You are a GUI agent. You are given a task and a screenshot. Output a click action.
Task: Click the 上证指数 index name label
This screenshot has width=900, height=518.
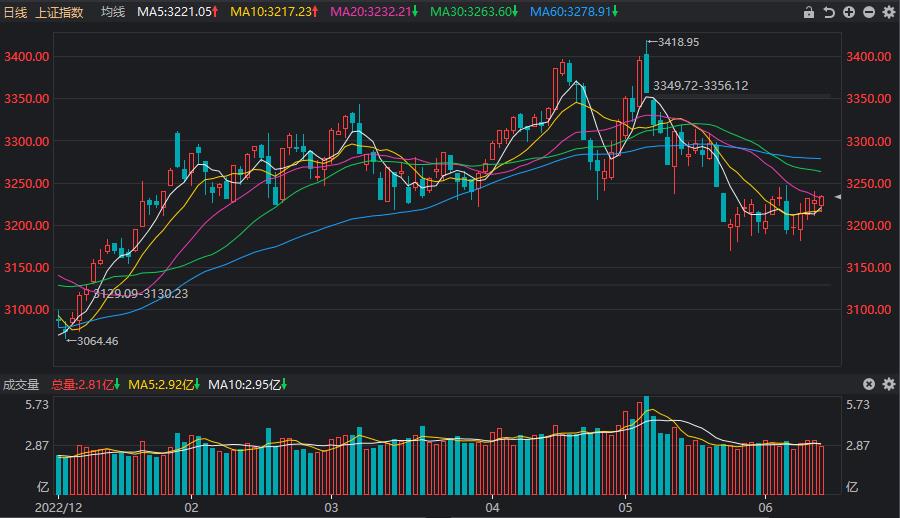[61, 12]
